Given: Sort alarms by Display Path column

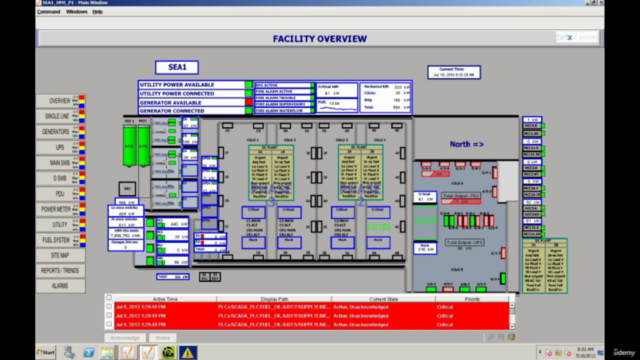Looking at the screenshot, I should pyautogui.click(x=274, y=299).
